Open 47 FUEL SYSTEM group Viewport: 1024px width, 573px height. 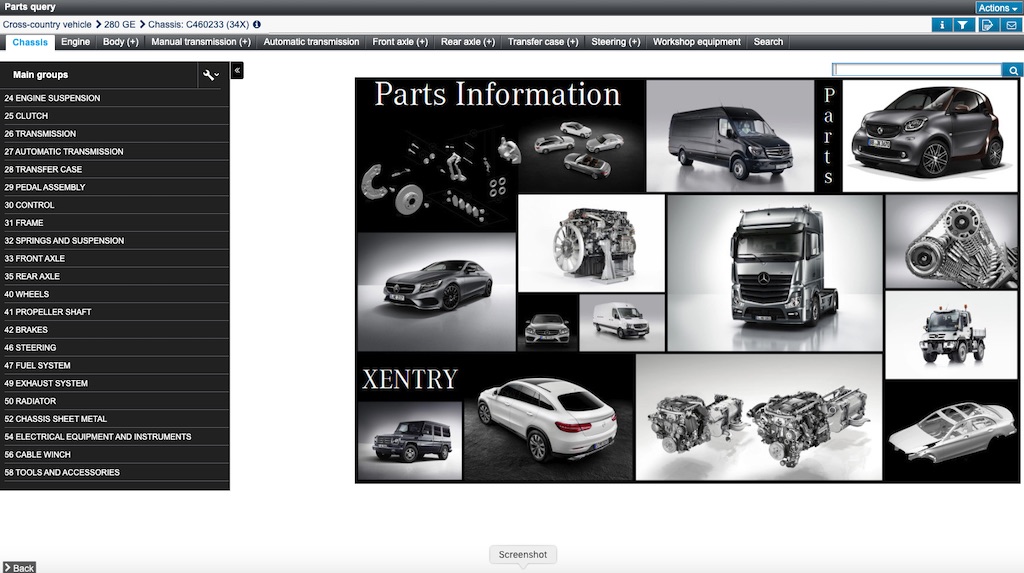(x=37, y=366)
